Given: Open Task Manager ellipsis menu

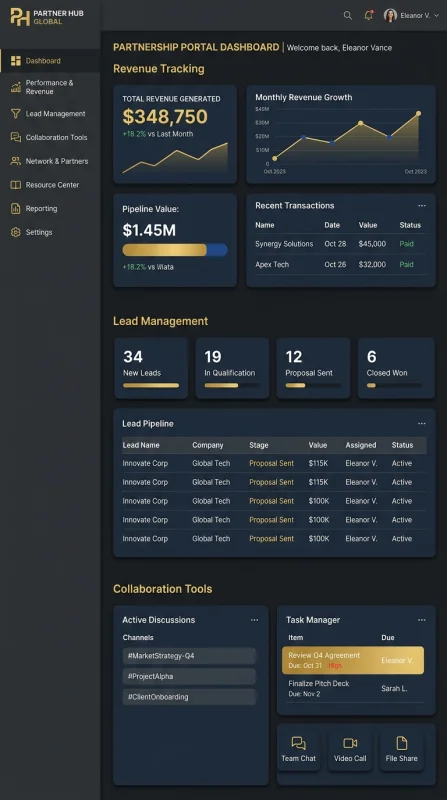Looking at the screenshot, I should (x=421, y=620).
